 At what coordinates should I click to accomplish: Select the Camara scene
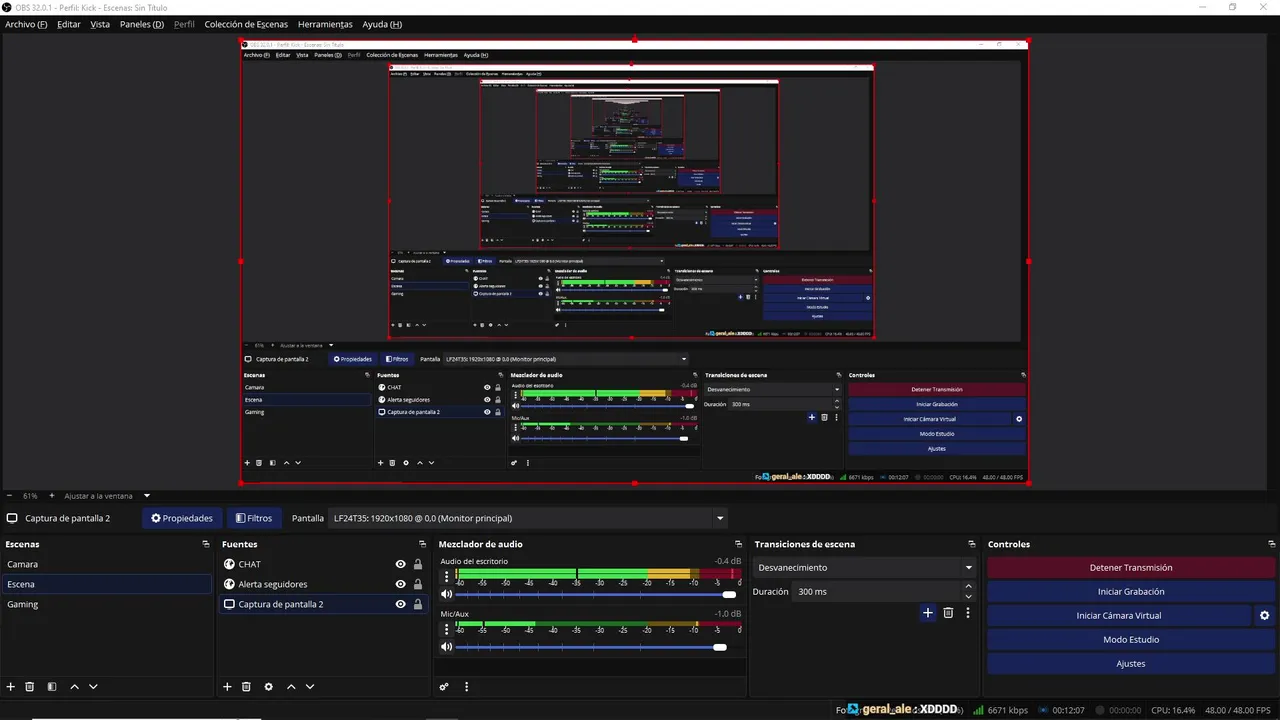click(106, 564)
